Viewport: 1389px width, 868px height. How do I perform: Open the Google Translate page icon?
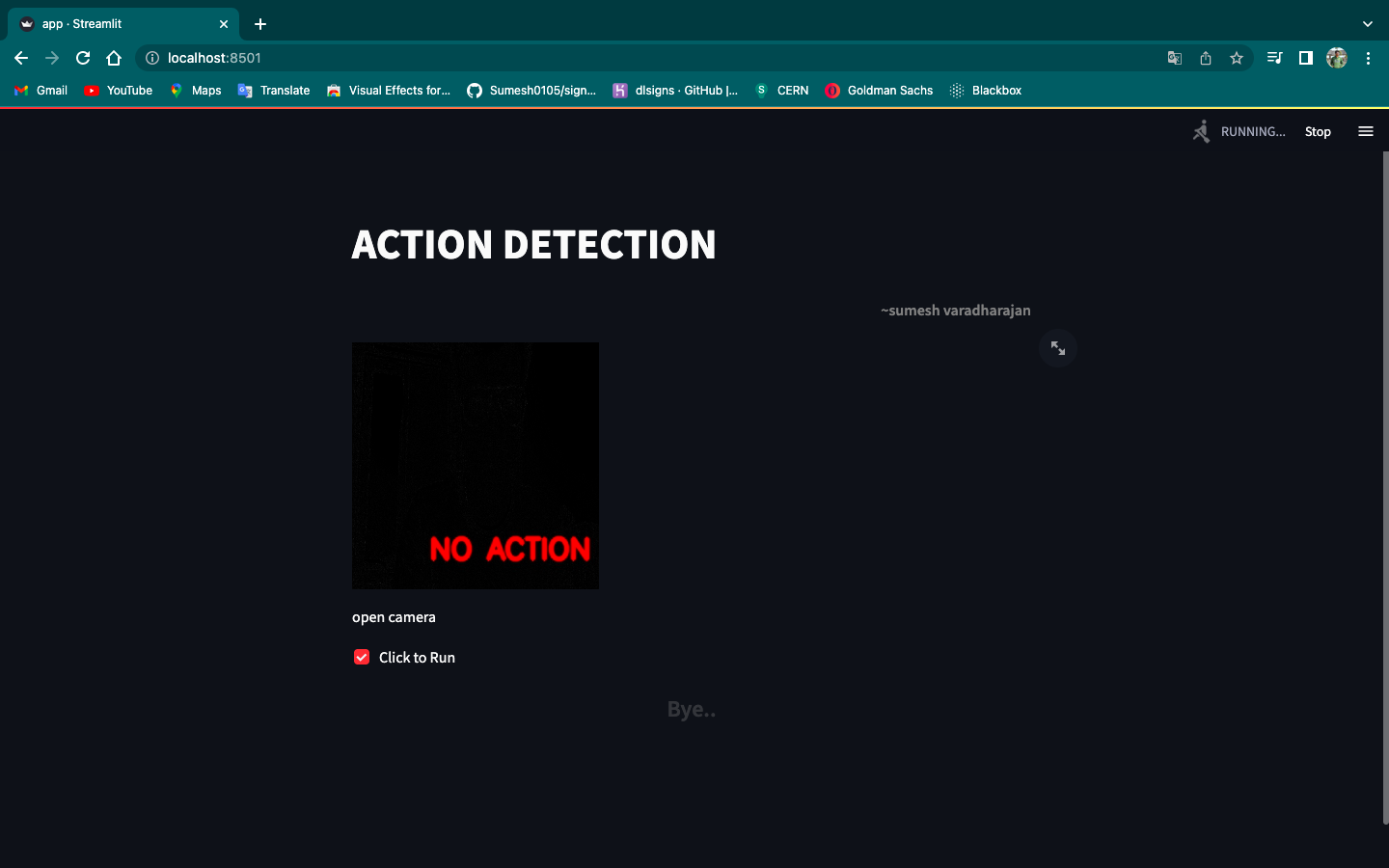pyautogui.click(x=1175, y=58)
